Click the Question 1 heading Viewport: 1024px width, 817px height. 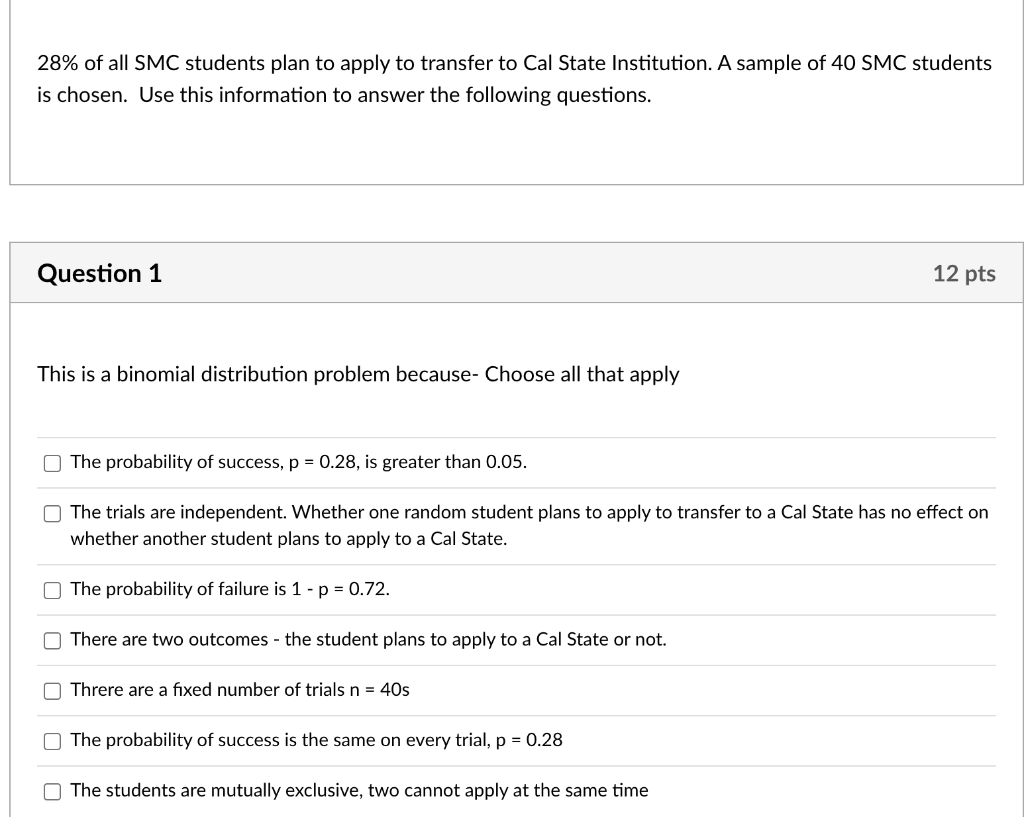[98, 273]
